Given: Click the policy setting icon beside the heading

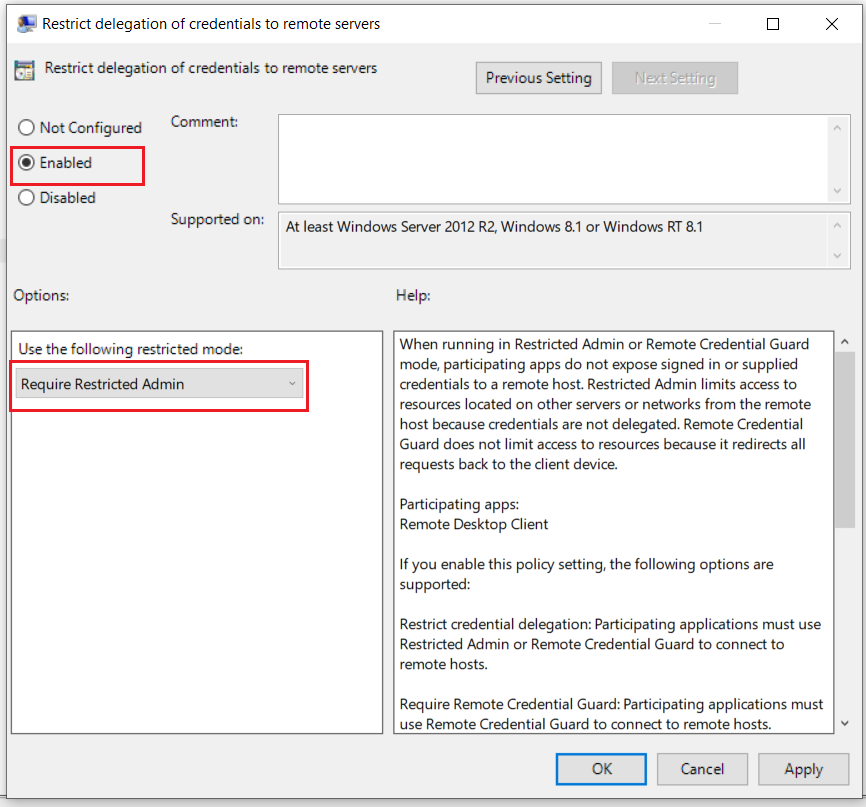Looking at the screenshot, I should (23, 71).
